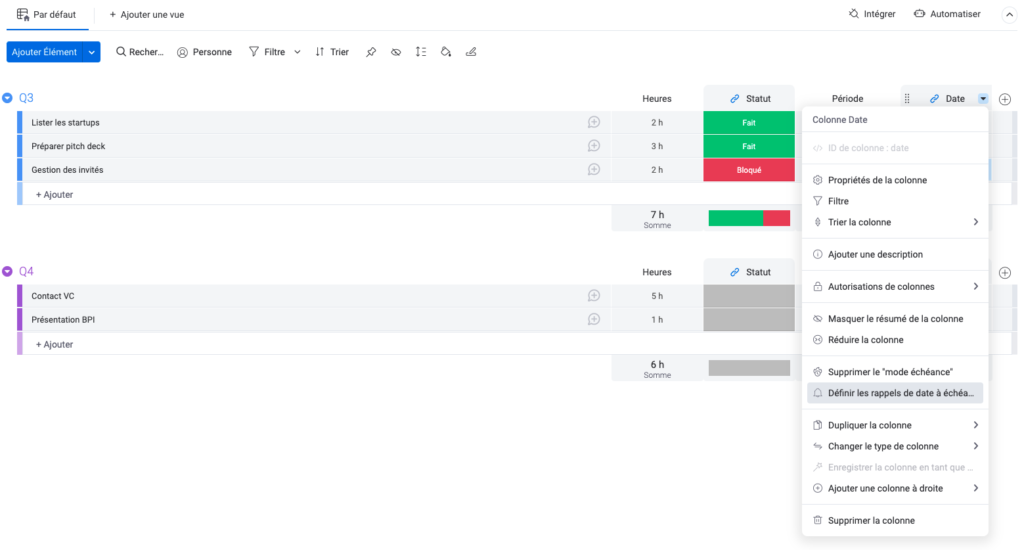Click the 6 h Somme summary cell
Screen dimensions: 1024x550
pos(657,368)
